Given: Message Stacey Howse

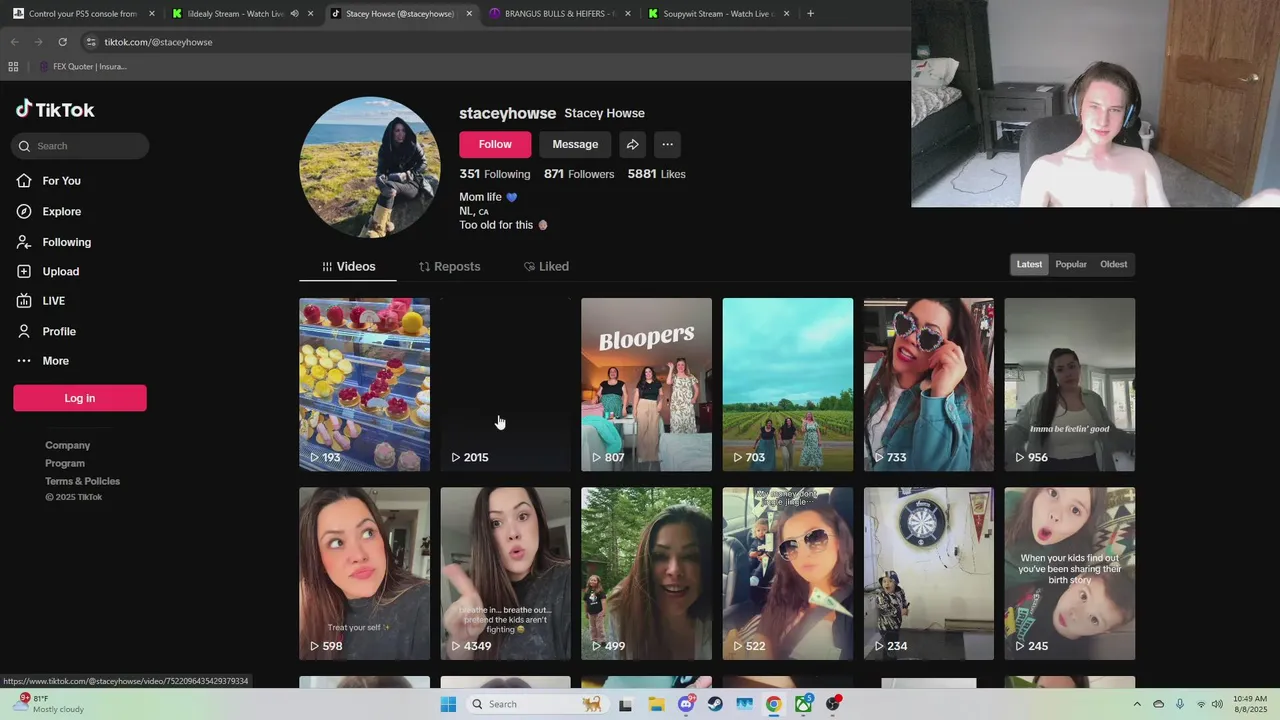Looking at the screenshot, I should pyautogui.click(x=575, y=144).
